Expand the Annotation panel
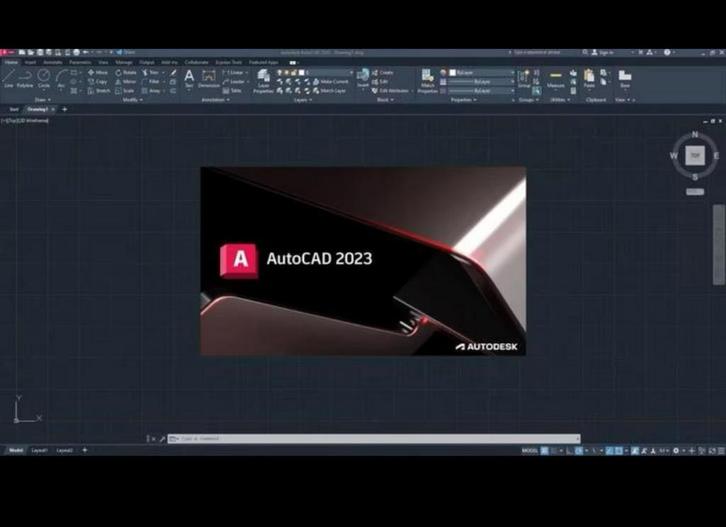The height and width of the screenshot is (527, 726). (215, 100)
